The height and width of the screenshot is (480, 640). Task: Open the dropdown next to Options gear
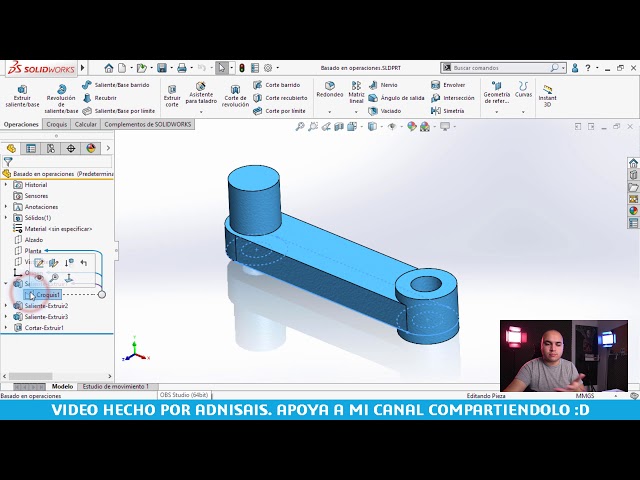(278, 68)
